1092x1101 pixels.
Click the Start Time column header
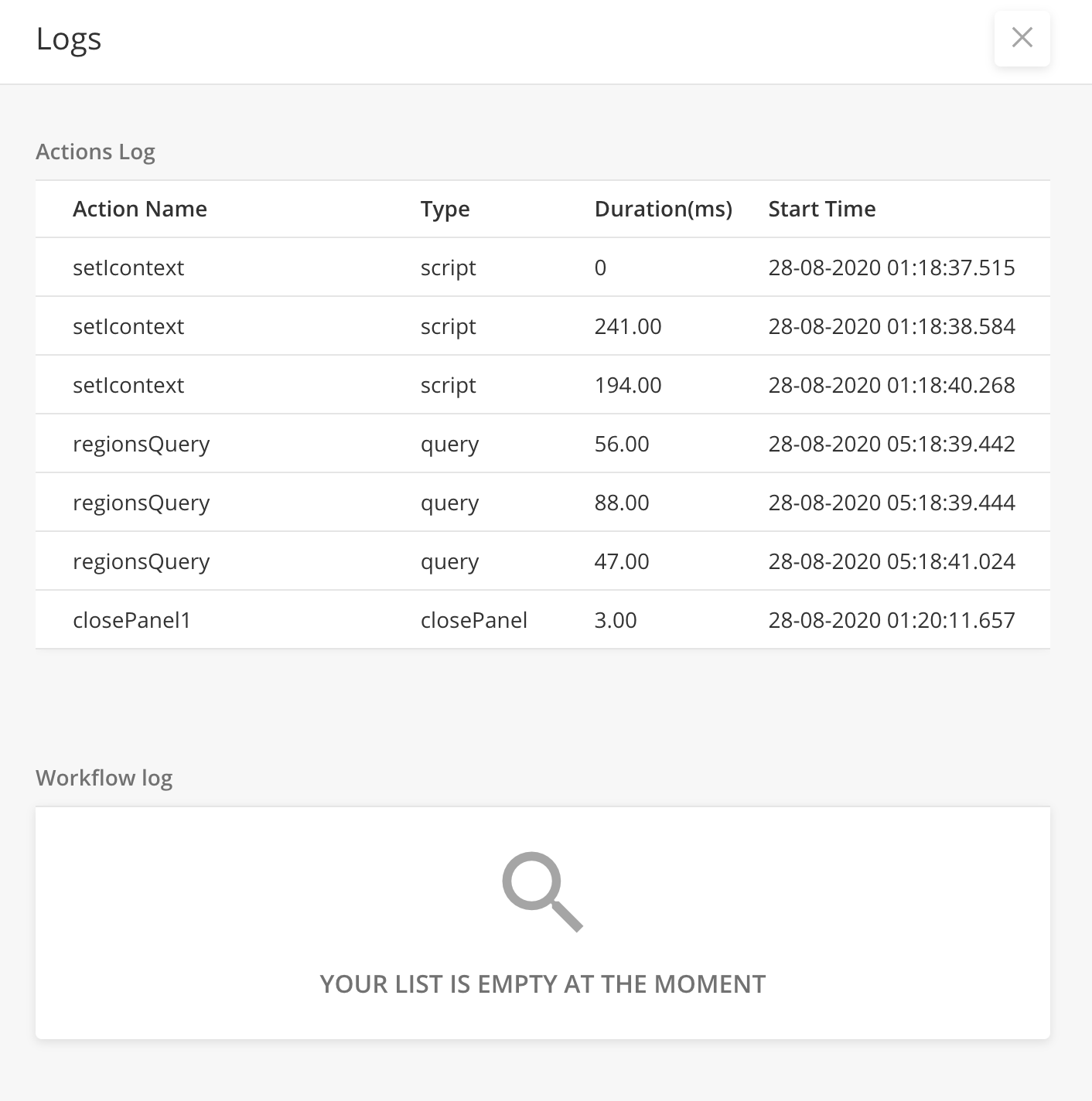click(821, 209)
